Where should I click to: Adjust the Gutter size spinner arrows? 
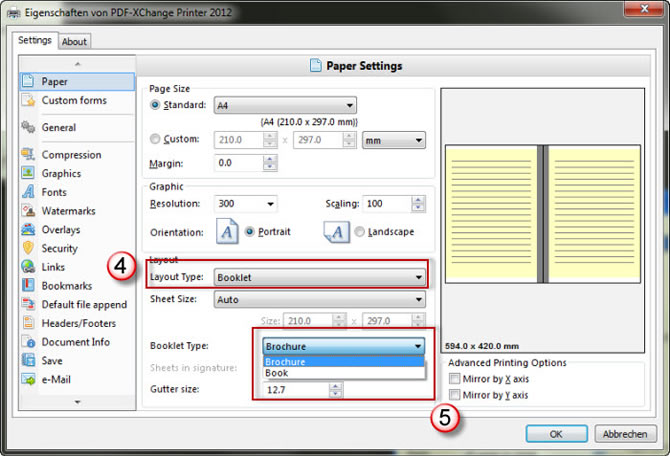tap(335, 390)
